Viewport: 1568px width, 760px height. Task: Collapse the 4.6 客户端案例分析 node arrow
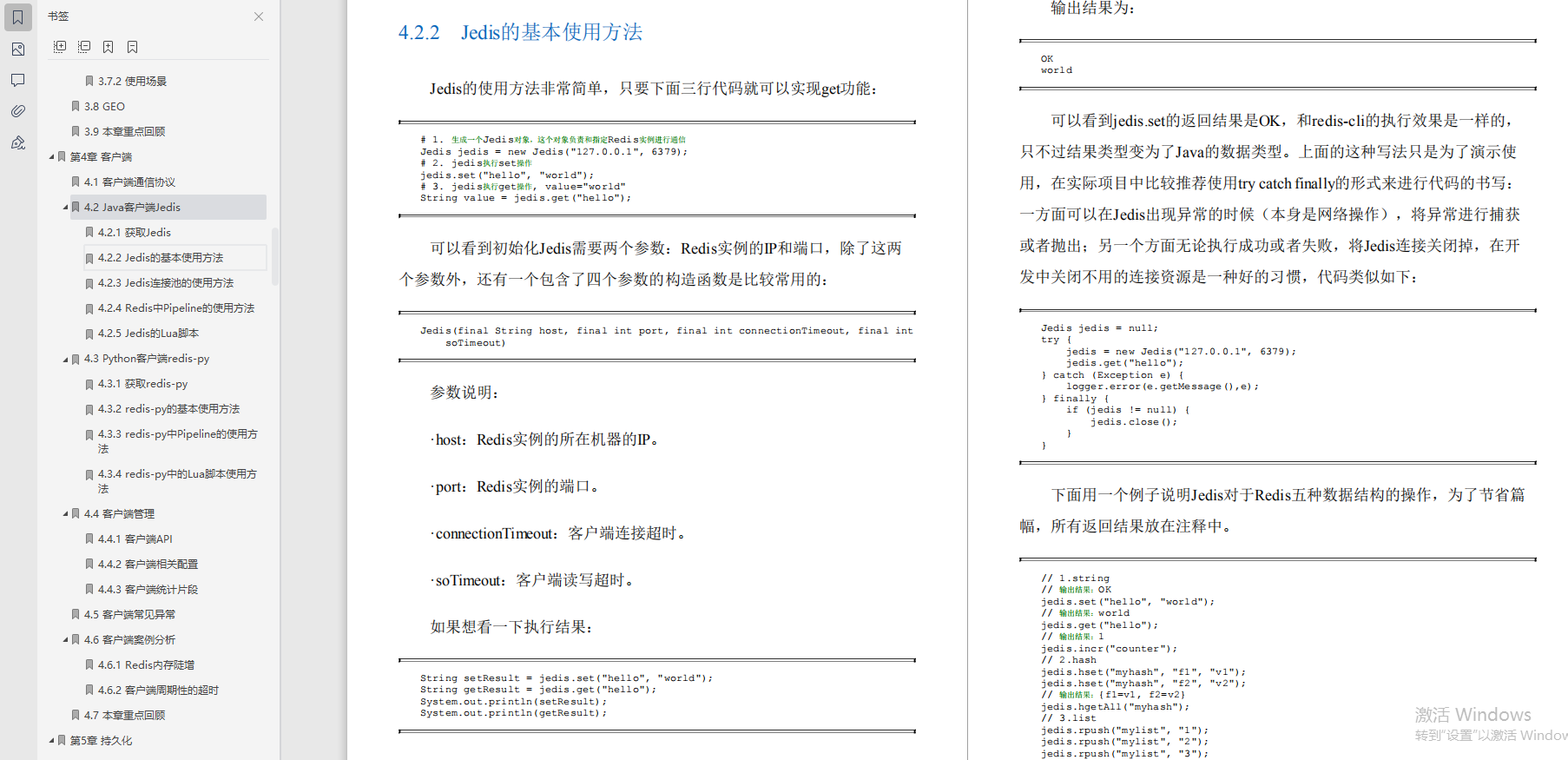point(65,640)
